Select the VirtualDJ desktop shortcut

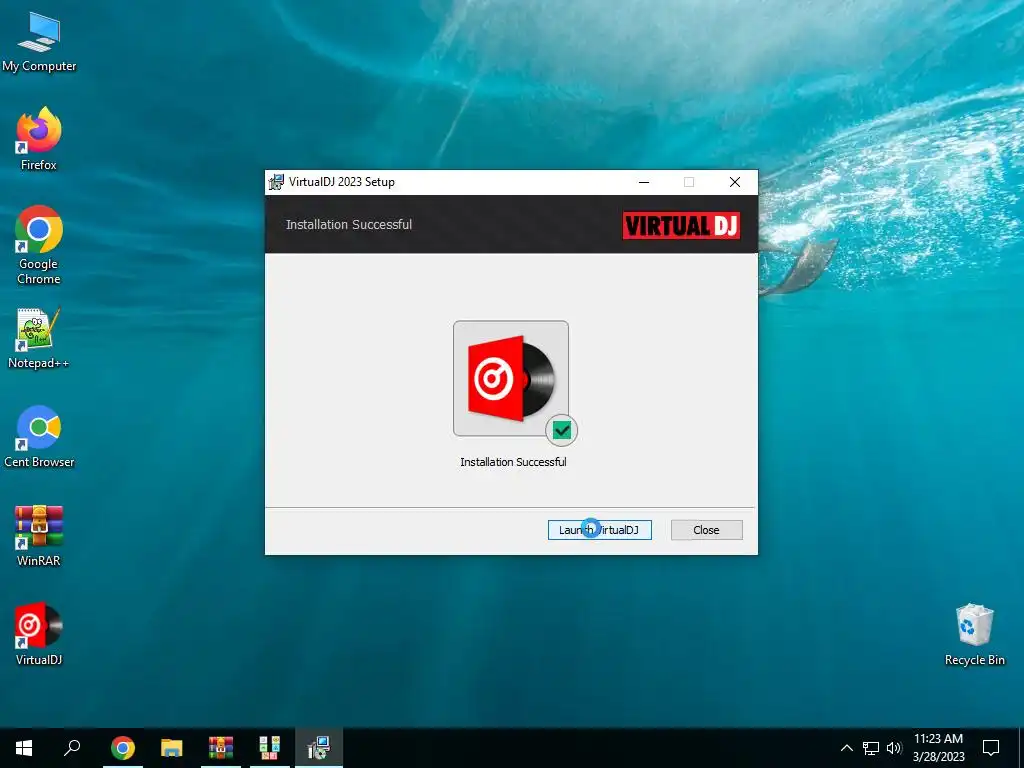(39, 634)
